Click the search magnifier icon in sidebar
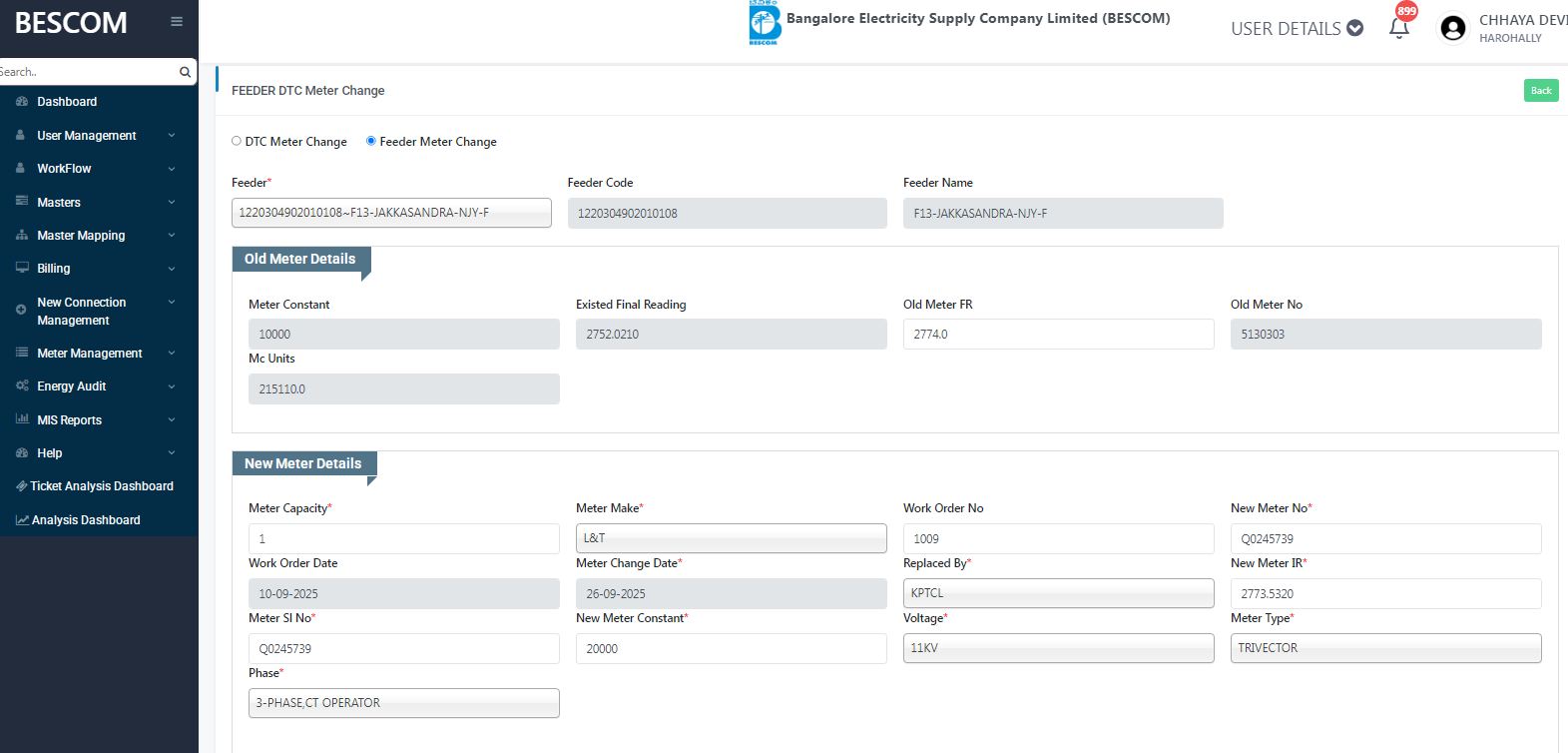Image resolution: width=1568 pixels, height=753 pixels. click(185, 72)
